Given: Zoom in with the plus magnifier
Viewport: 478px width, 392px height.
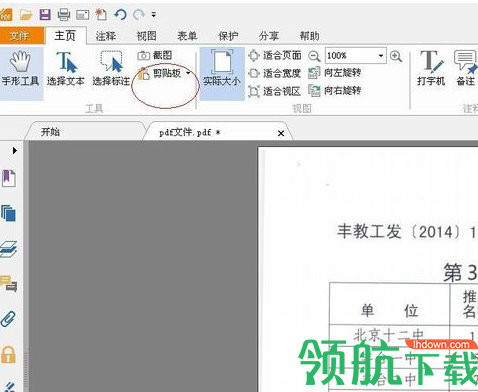Looking at the screenshot, I should point(396,56).
